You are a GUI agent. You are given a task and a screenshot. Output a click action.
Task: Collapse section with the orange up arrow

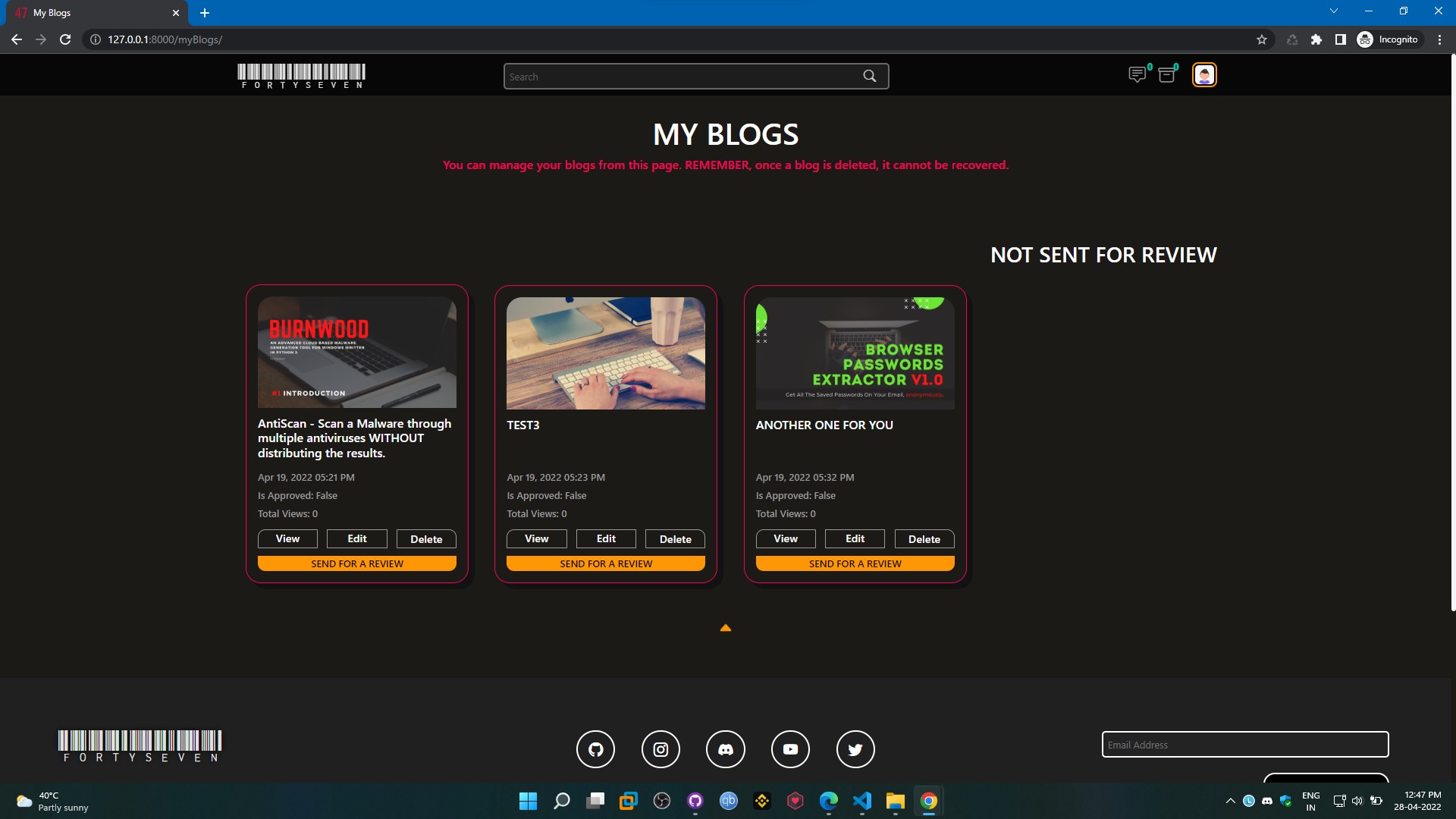click(x=725, y=628)
